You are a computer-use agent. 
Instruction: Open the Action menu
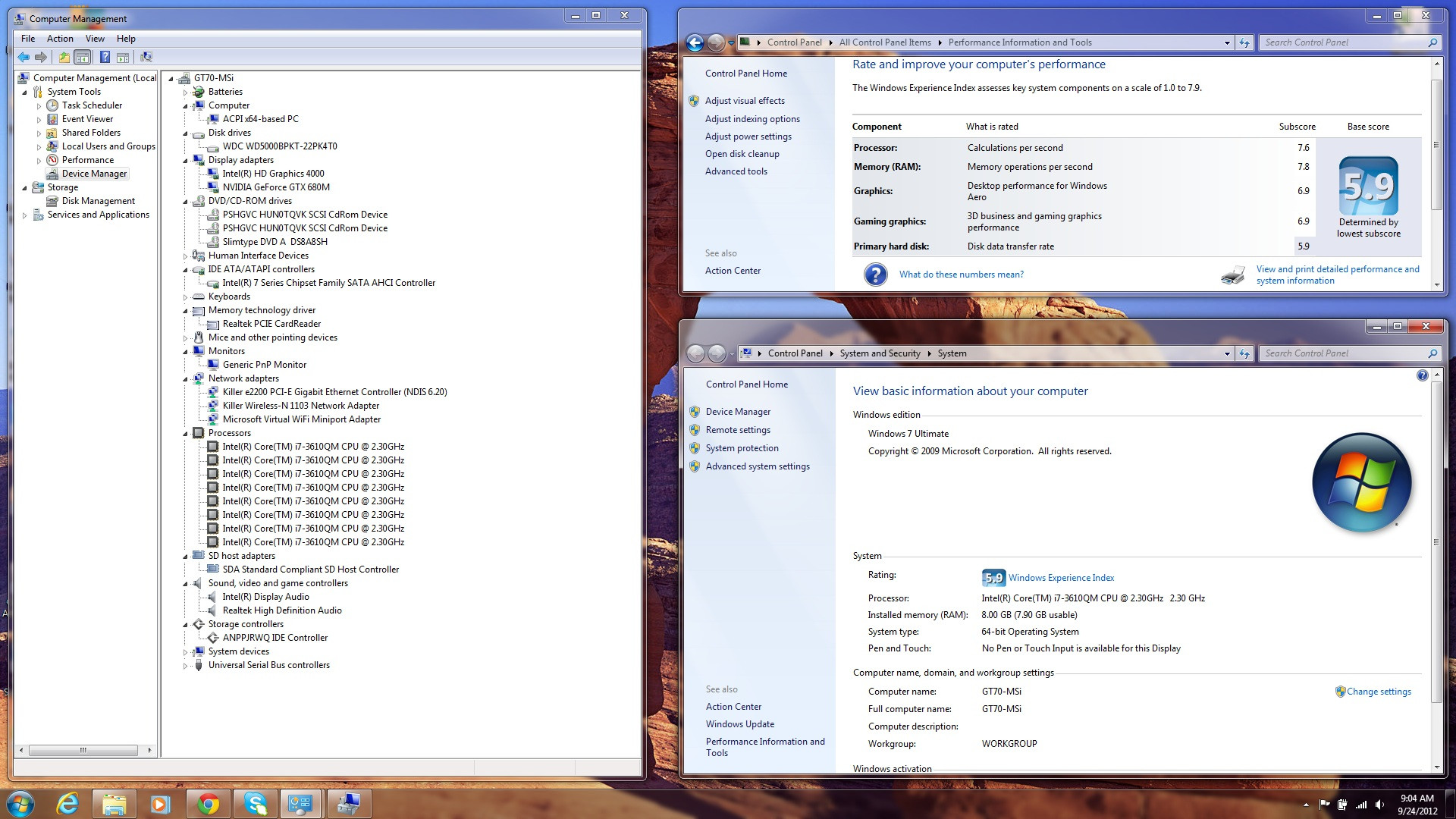point(60,39)
